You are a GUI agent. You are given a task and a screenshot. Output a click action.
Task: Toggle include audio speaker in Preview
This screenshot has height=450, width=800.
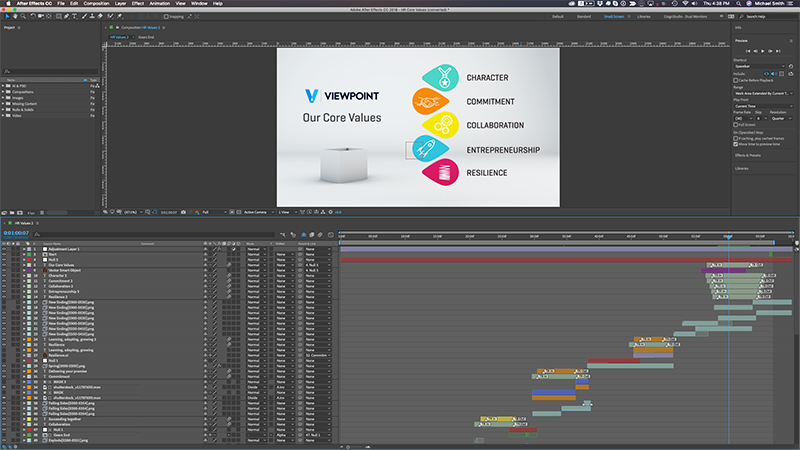[x=773, y=73]
